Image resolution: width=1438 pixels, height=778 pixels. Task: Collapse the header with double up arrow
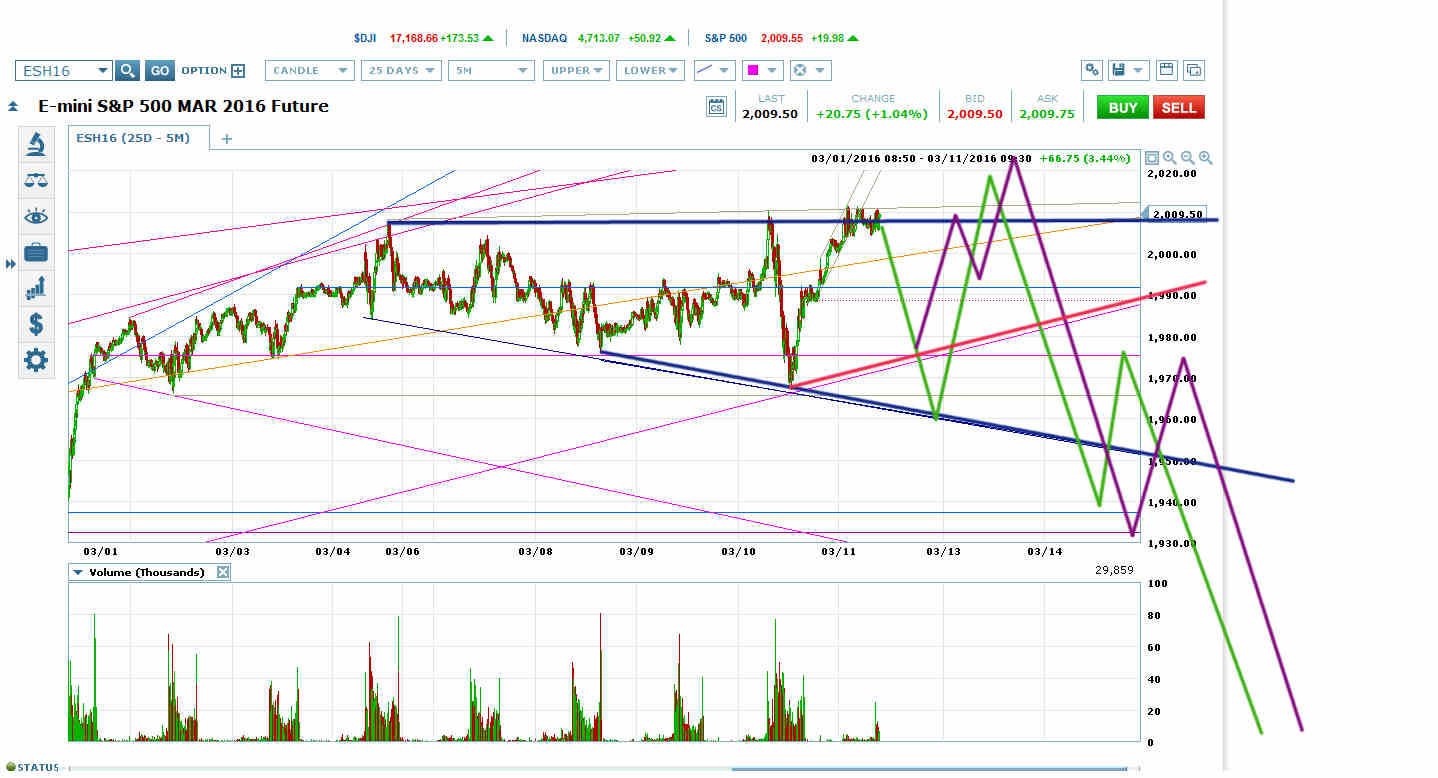click(12, 106)
